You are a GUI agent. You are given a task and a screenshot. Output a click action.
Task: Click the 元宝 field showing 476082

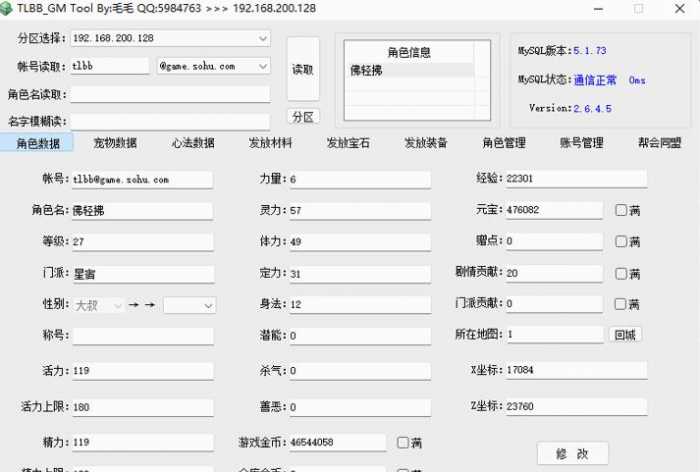click(x=554, y=210)
